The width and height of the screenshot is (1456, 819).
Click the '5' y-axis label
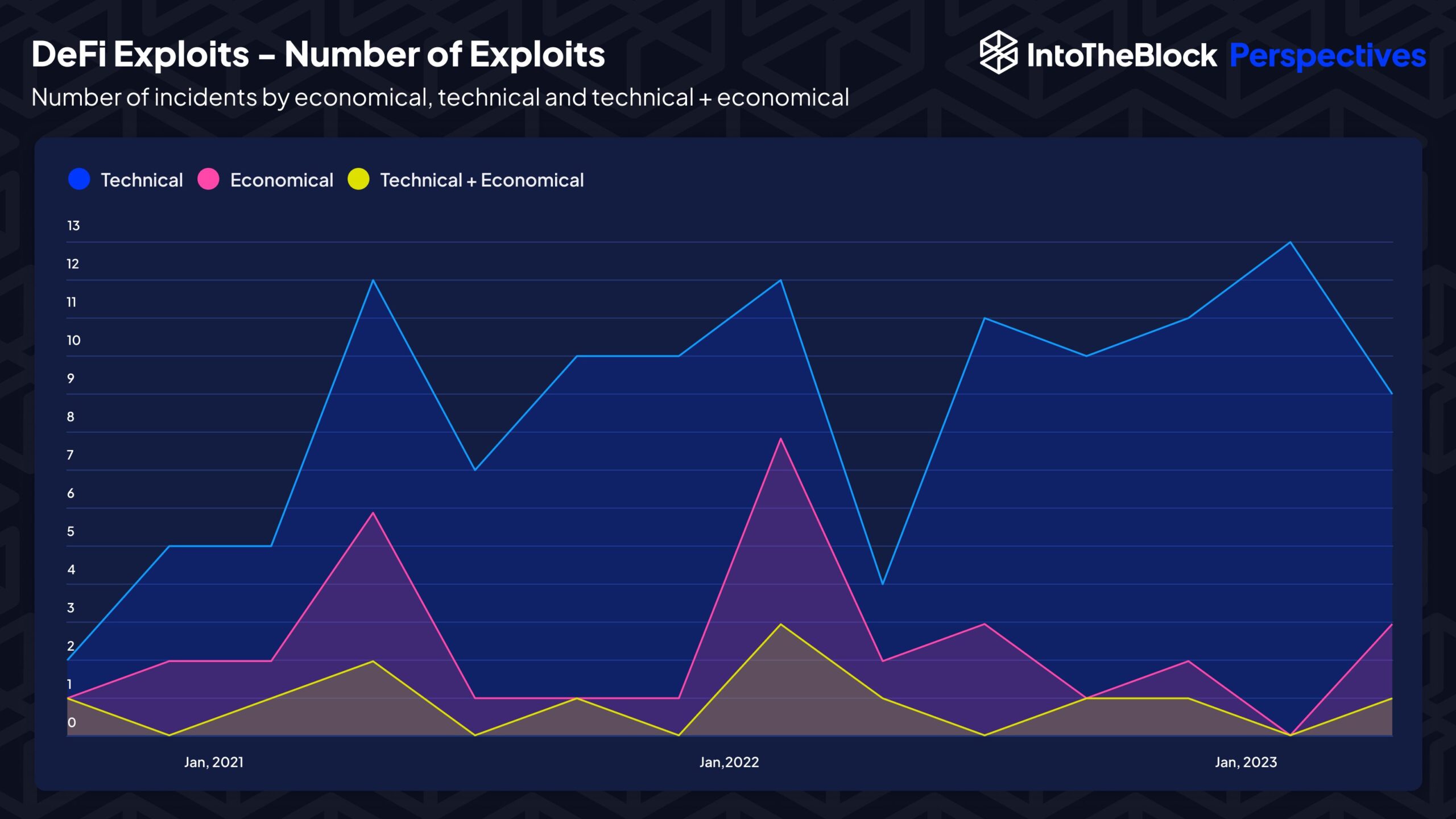(71, 531)
